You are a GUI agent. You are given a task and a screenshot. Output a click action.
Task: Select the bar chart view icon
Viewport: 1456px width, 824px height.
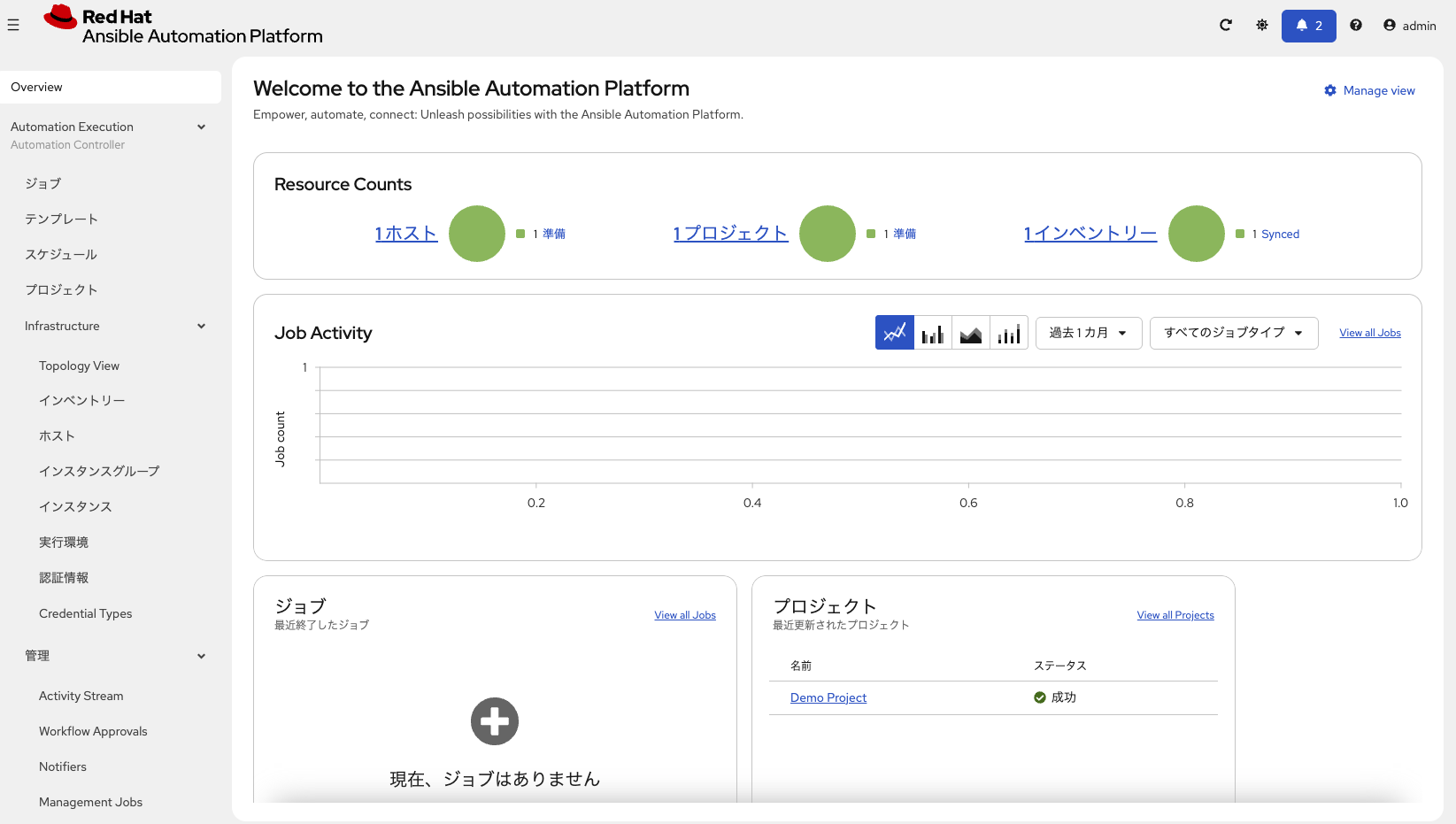tap(933, 333)
